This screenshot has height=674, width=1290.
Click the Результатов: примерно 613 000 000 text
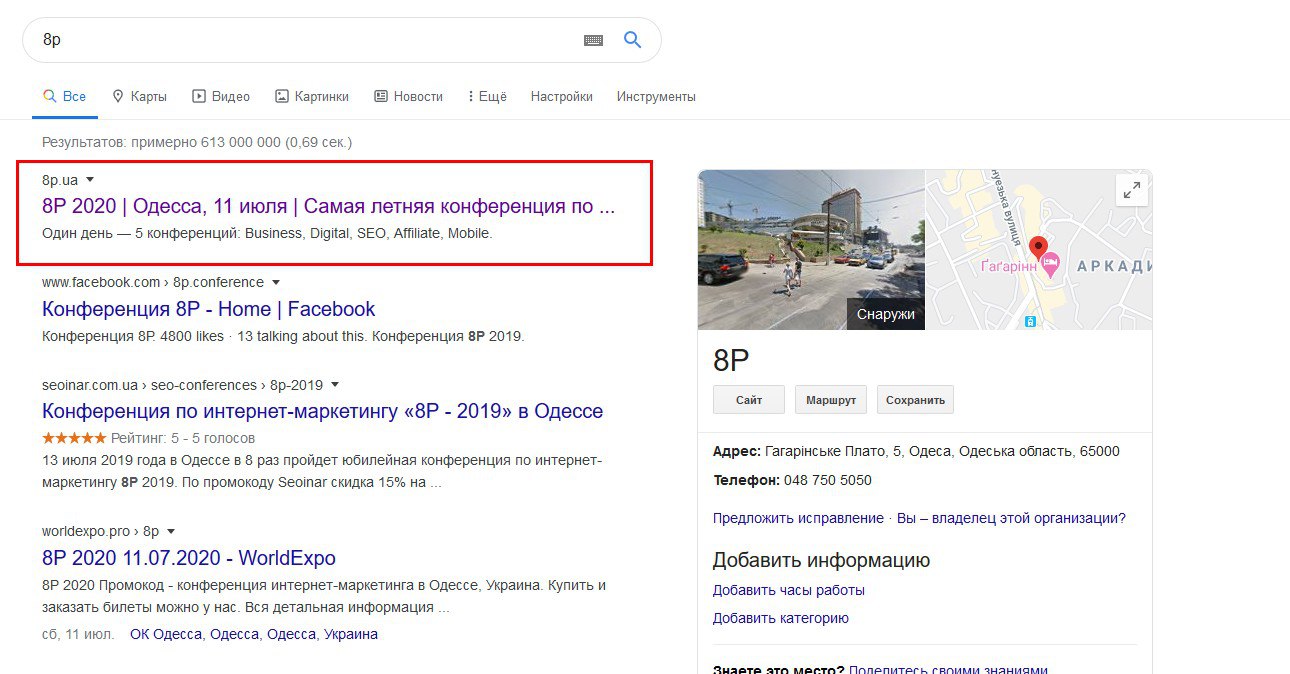197,143
